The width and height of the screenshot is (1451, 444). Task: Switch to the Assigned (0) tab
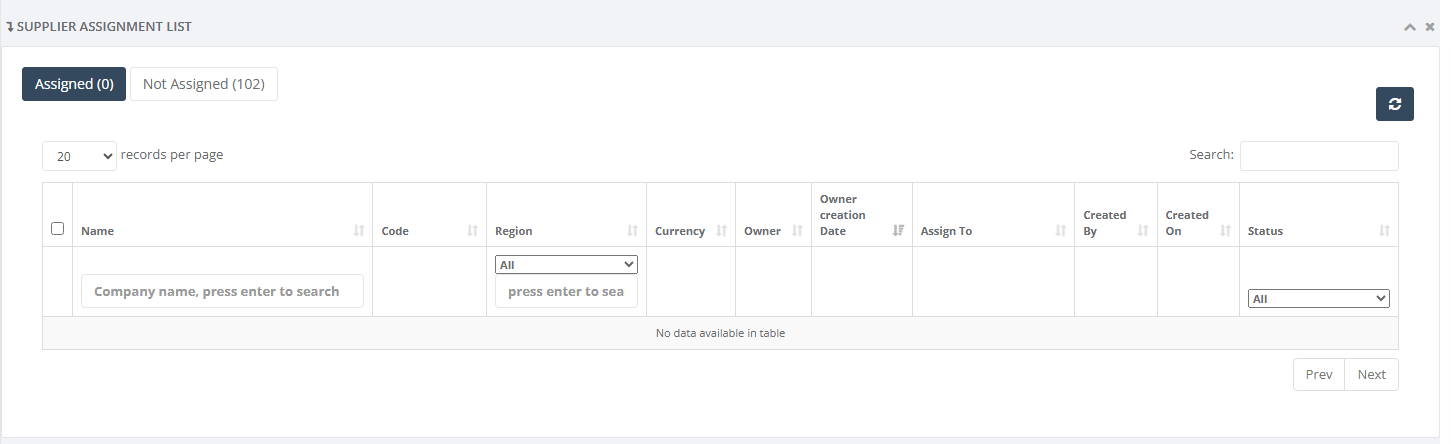click(x=74, y=84)
